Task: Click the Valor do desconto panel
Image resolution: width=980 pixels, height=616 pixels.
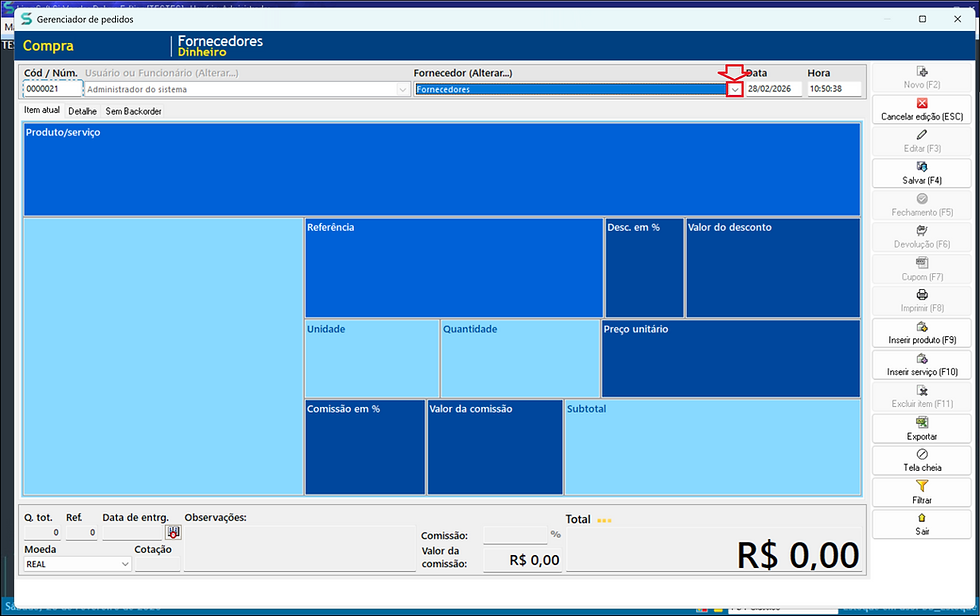Action: (x=773, y=267)
